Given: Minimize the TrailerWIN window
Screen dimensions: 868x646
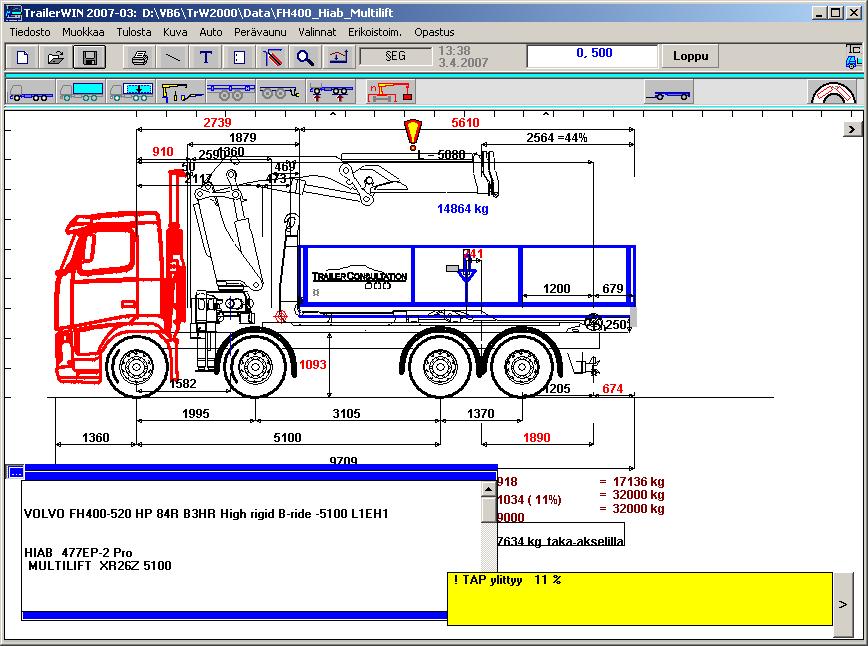Looking at the screenshot, I should [820, 13].
